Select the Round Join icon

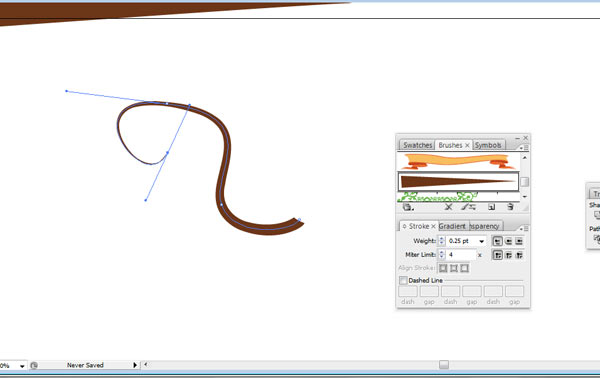tap(508, 255)
